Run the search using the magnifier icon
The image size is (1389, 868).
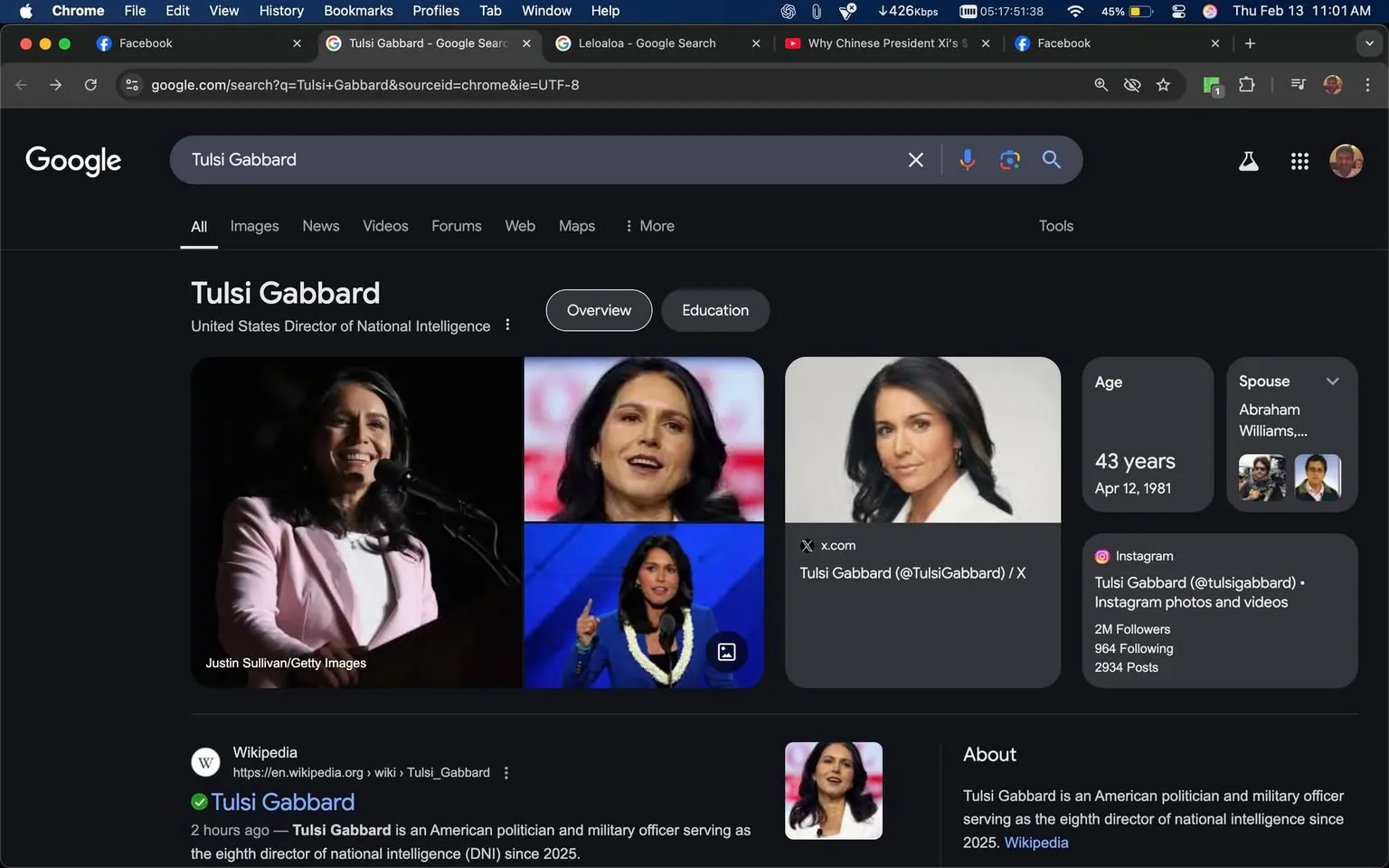coord(1051,159)
